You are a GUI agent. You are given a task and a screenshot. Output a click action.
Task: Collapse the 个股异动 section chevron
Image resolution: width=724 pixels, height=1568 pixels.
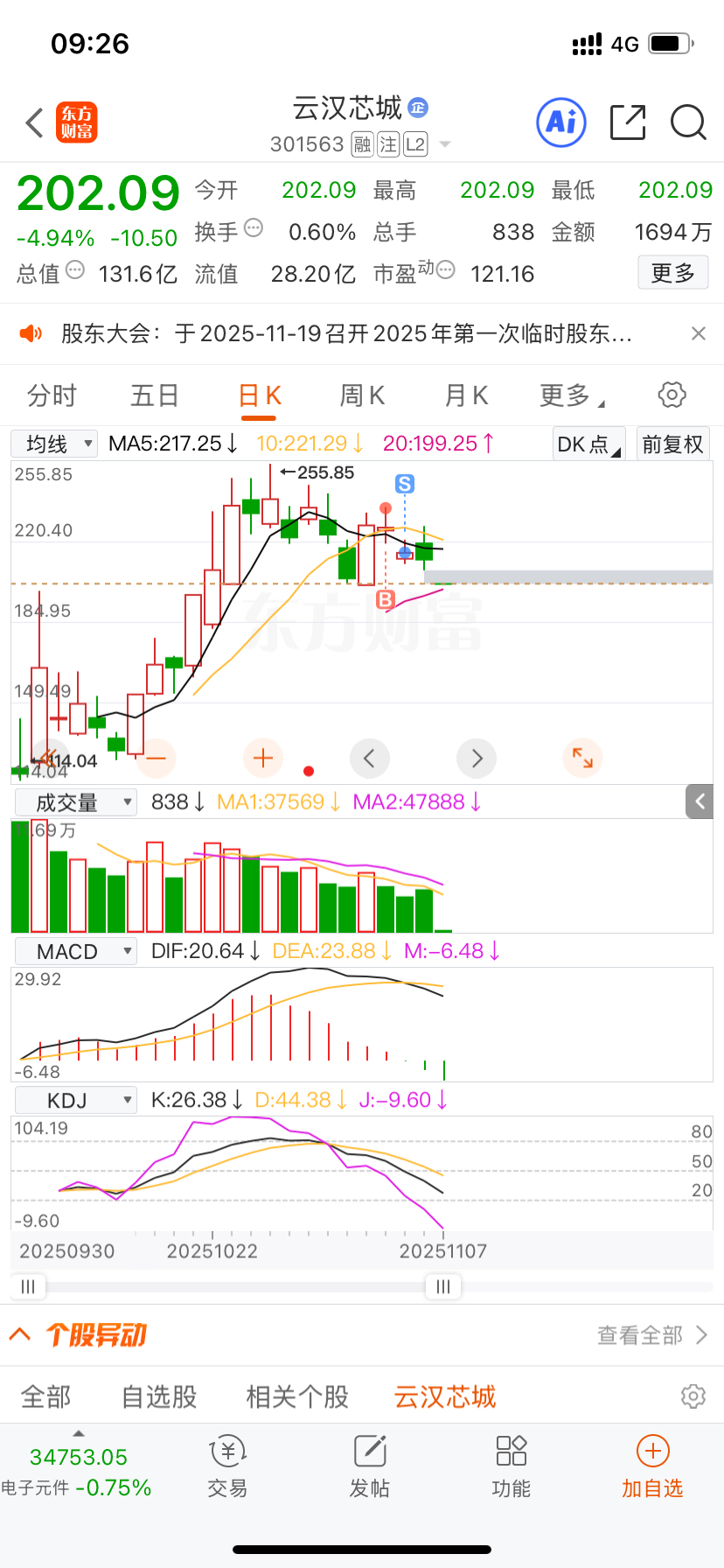click(20, 1334)
